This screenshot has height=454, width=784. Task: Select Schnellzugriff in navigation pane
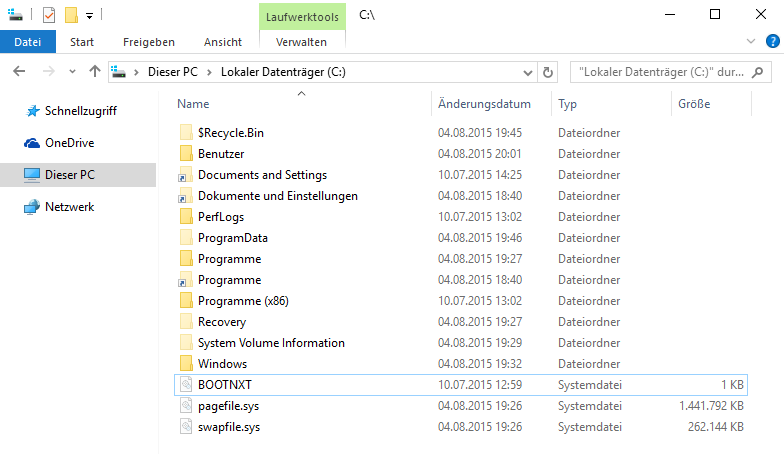[x=80, y=111]
